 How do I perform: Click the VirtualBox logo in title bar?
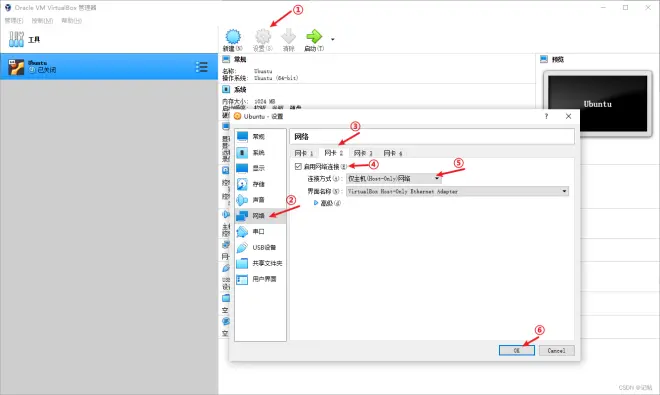8,8
